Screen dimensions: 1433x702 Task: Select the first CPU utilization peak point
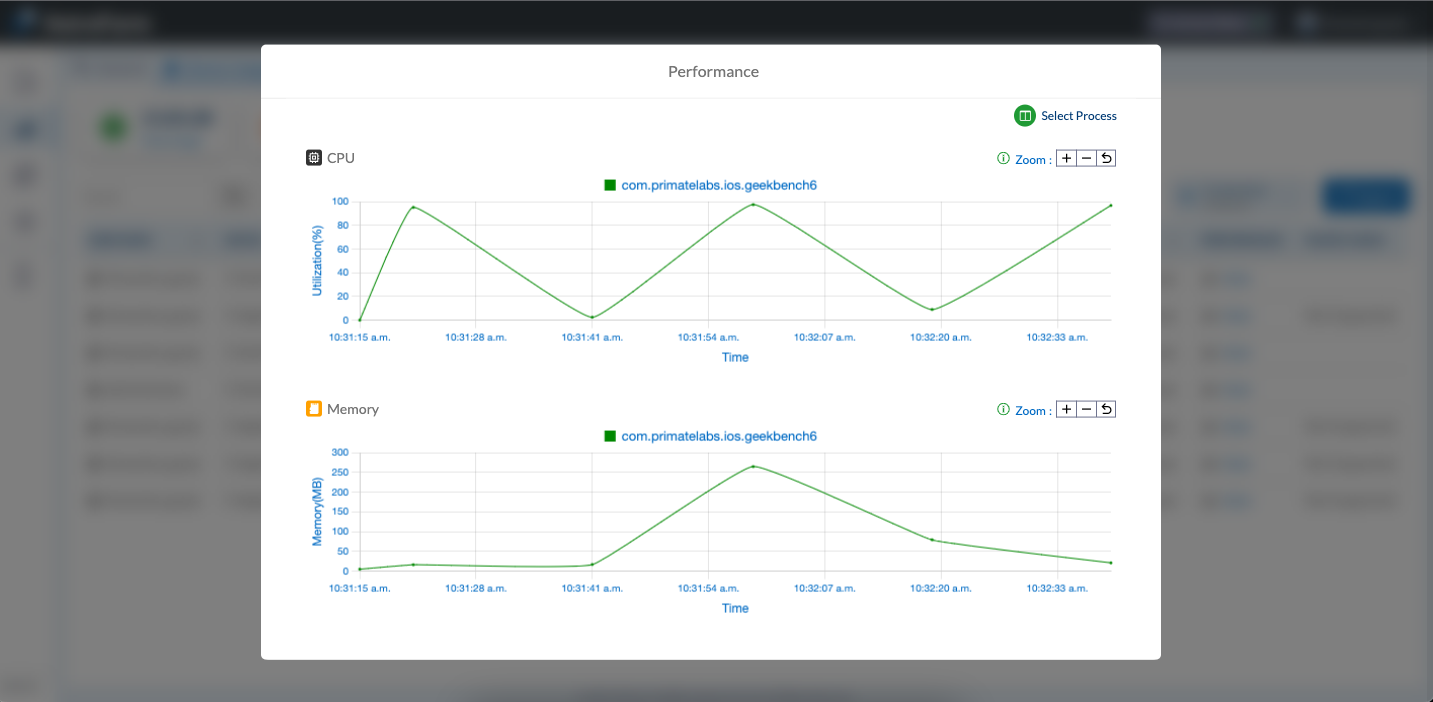click(x=413, y=207)
